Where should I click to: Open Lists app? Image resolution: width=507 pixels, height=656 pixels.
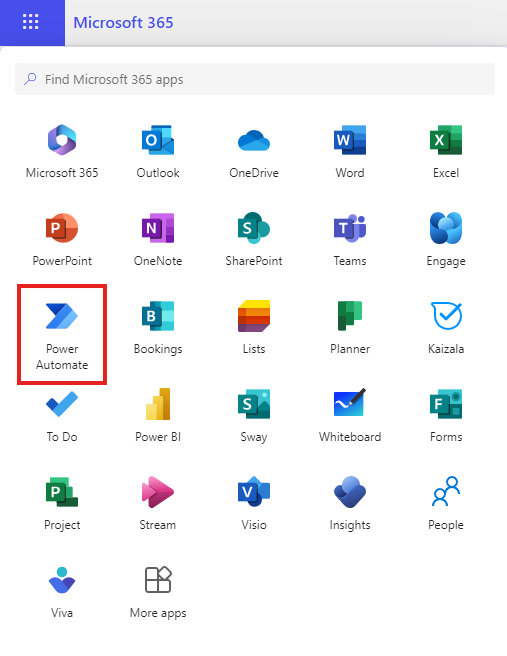point(254,328)
